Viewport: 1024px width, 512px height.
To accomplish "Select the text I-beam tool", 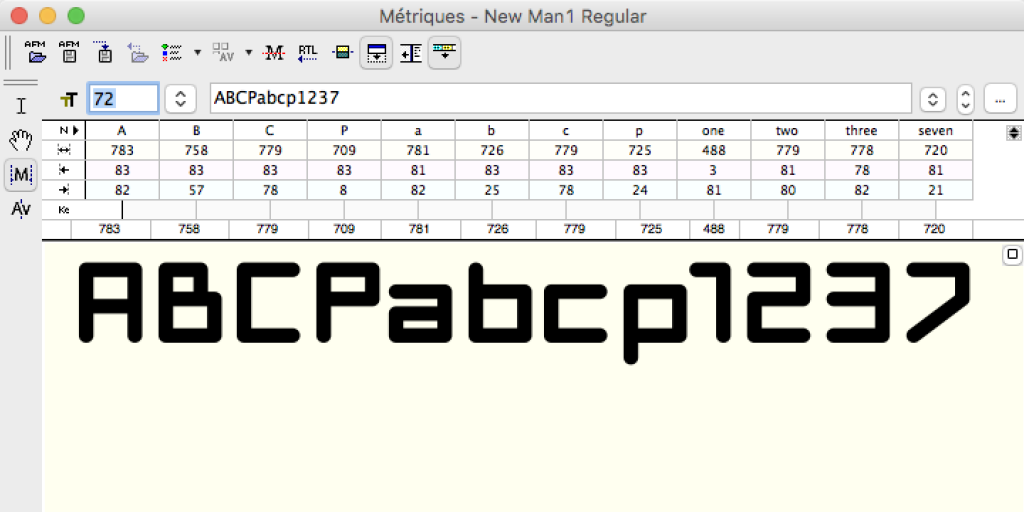I will pos(21,106).
